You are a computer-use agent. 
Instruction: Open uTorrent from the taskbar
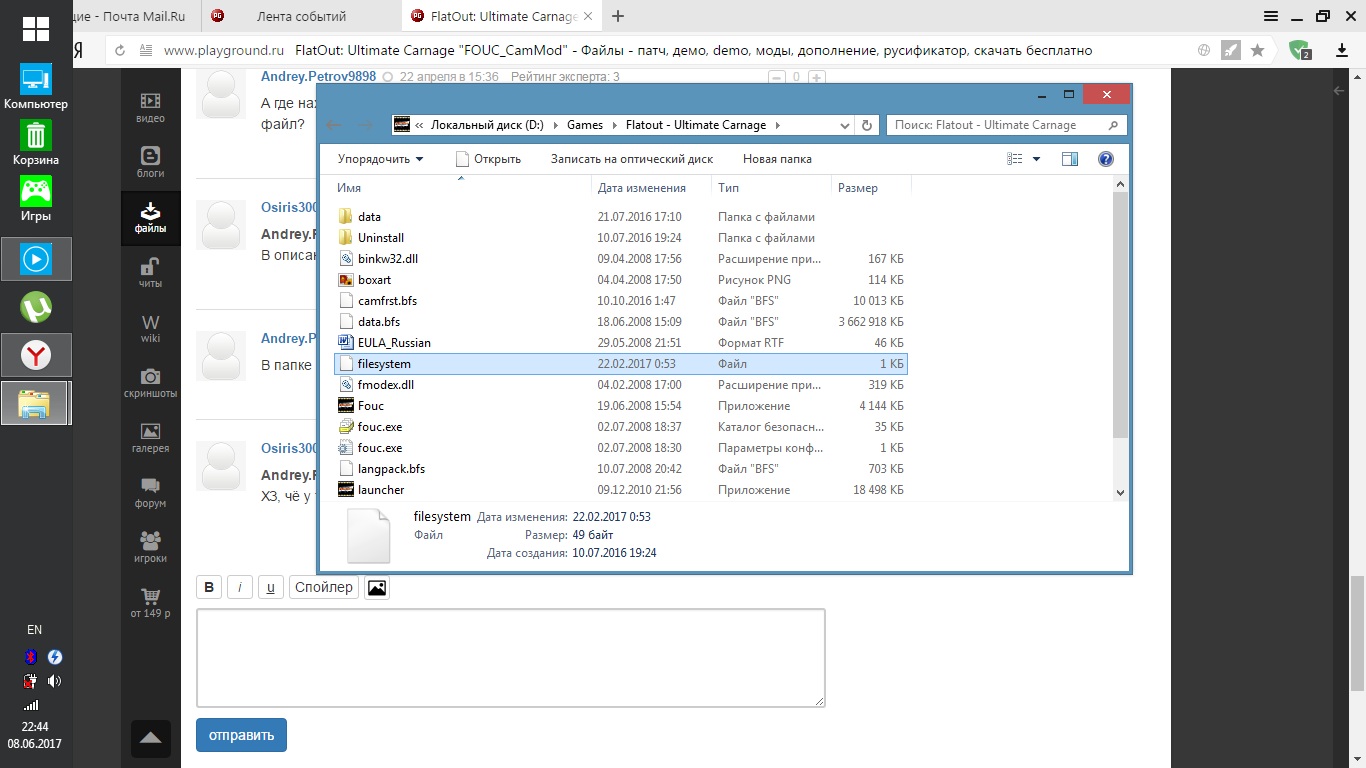pos(36,307)
